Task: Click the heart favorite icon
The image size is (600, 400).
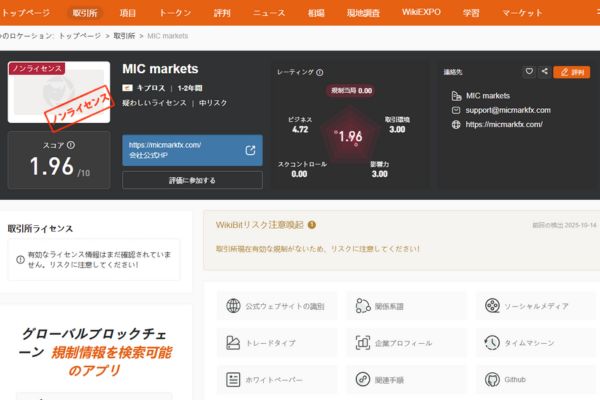Action: (529, 72)
